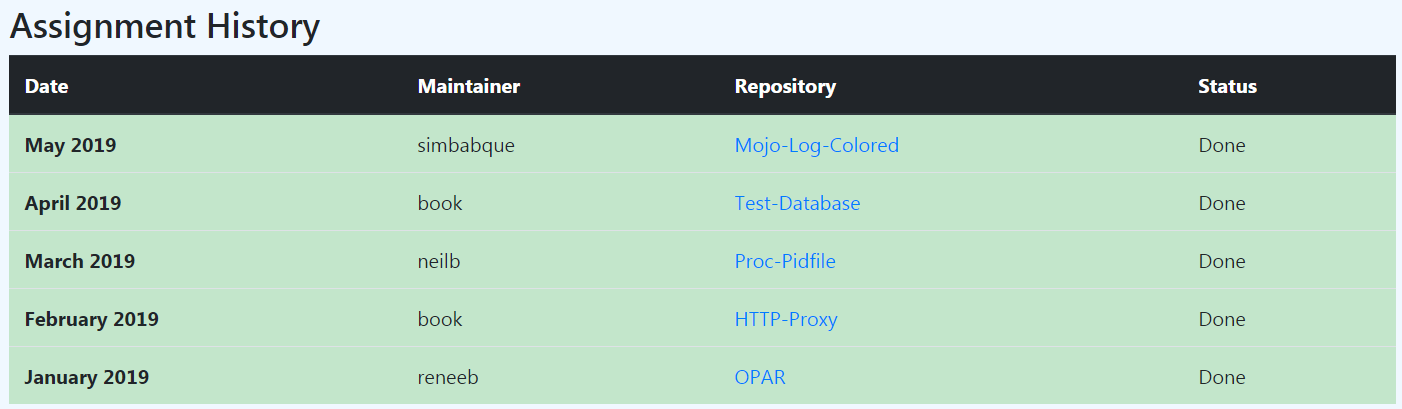Click the Status column header

tap(1227, 86)
